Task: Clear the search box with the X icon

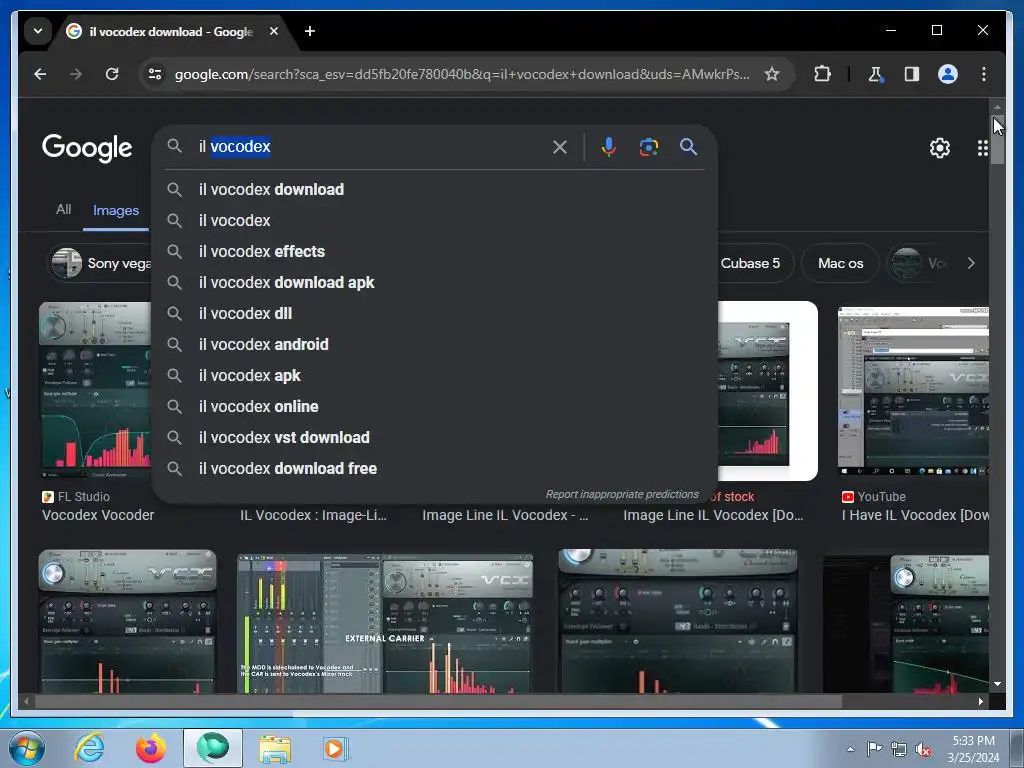Action: click(x=560, y=147)
